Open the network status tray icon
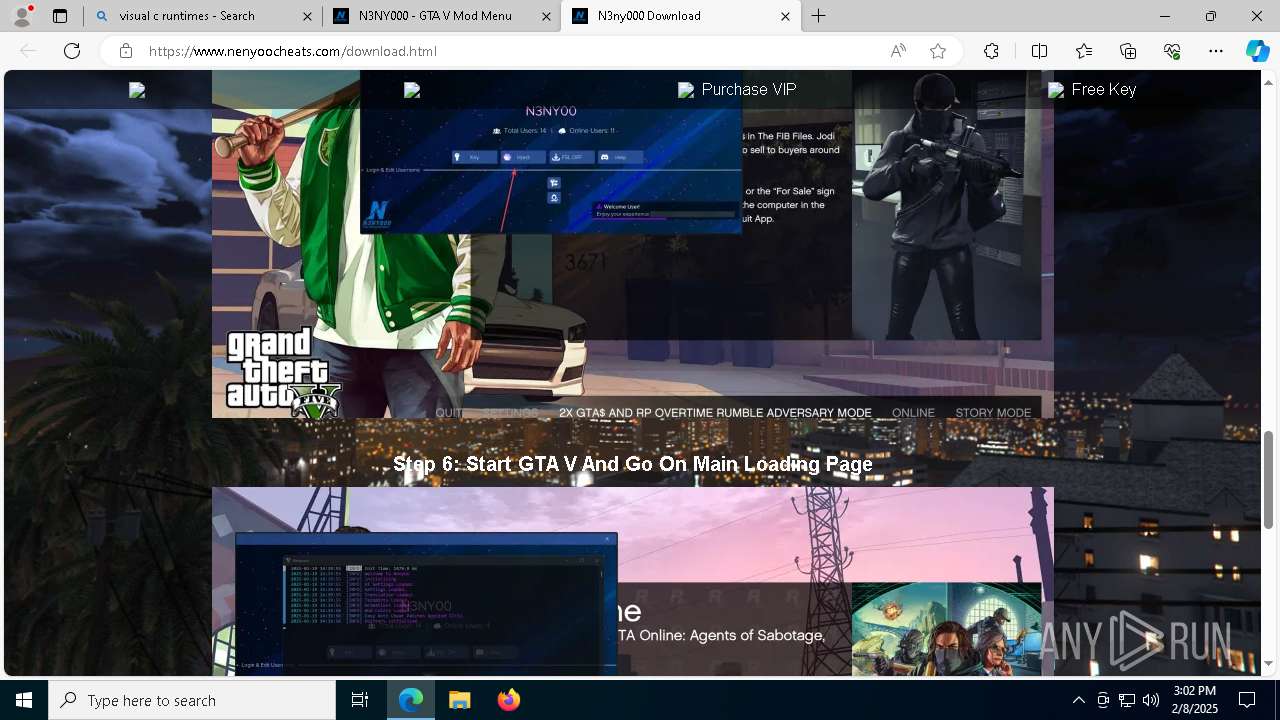1280x720 pixels. click(1127, 700)
